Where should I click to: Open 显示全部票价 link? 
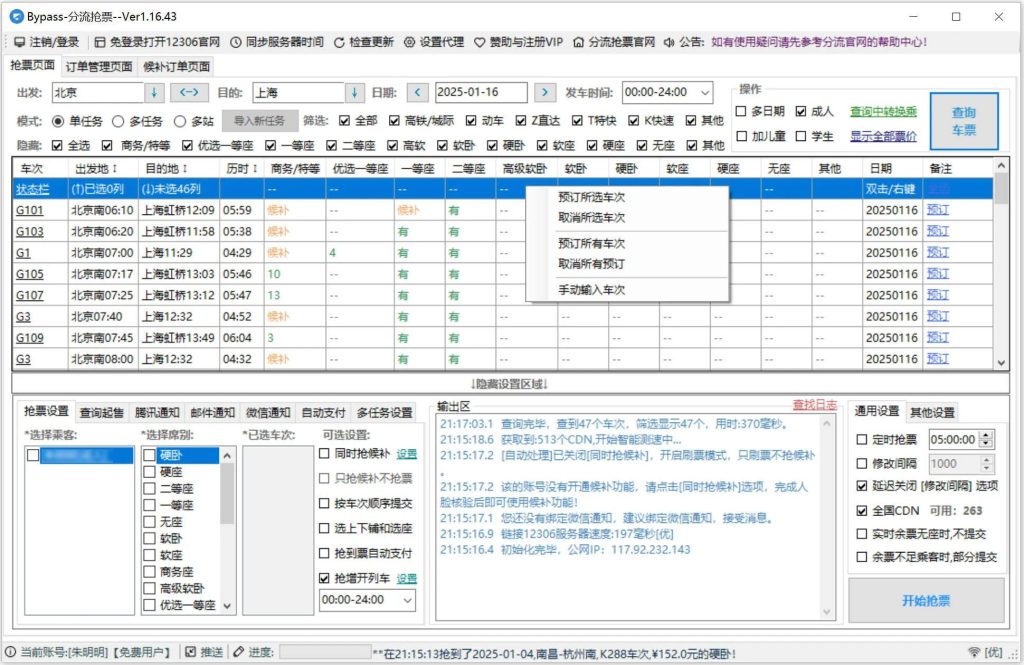click(884, 137)
